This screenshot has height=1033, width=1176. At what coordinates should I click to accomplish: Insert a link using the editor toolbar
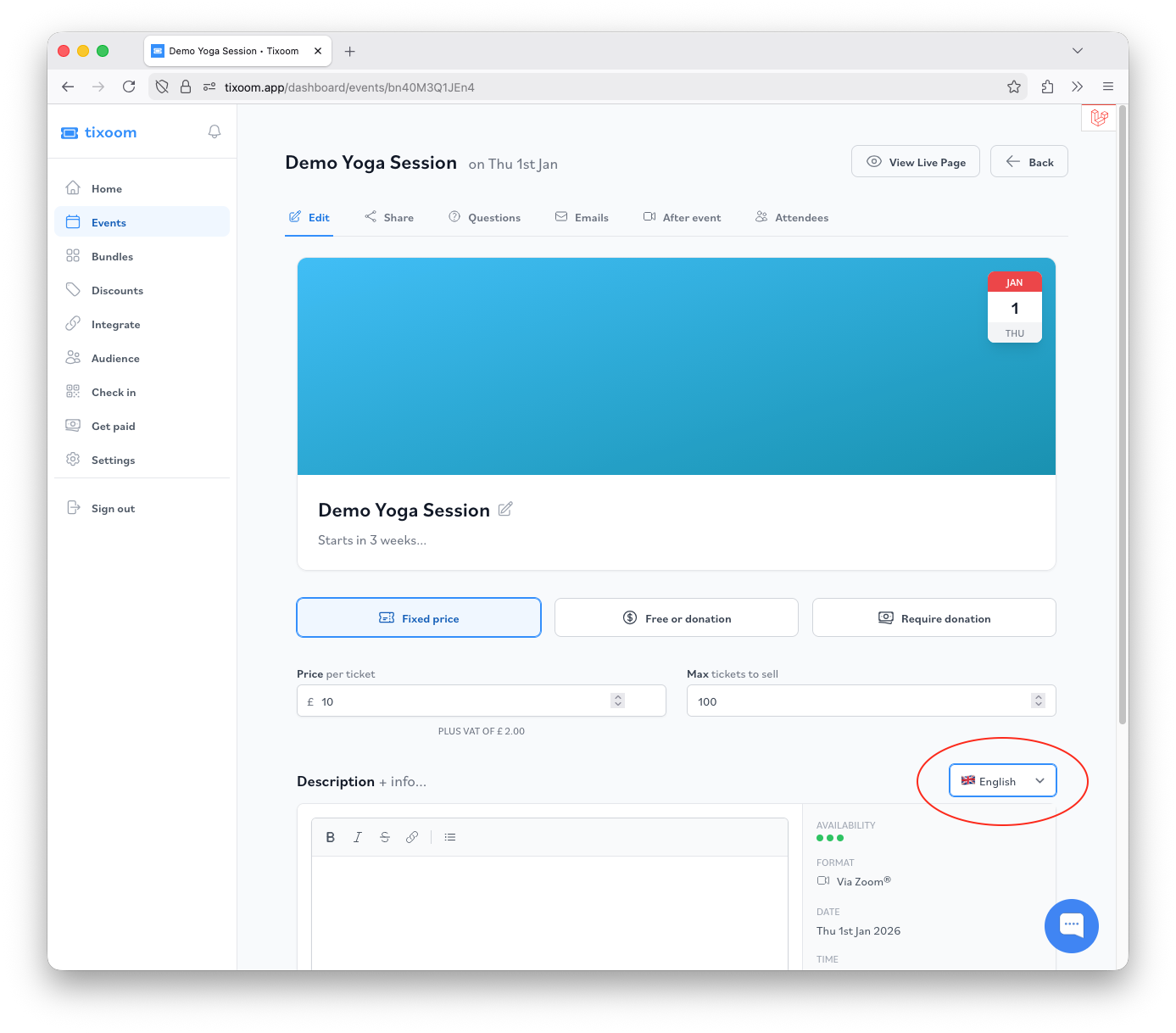(412, 837)
